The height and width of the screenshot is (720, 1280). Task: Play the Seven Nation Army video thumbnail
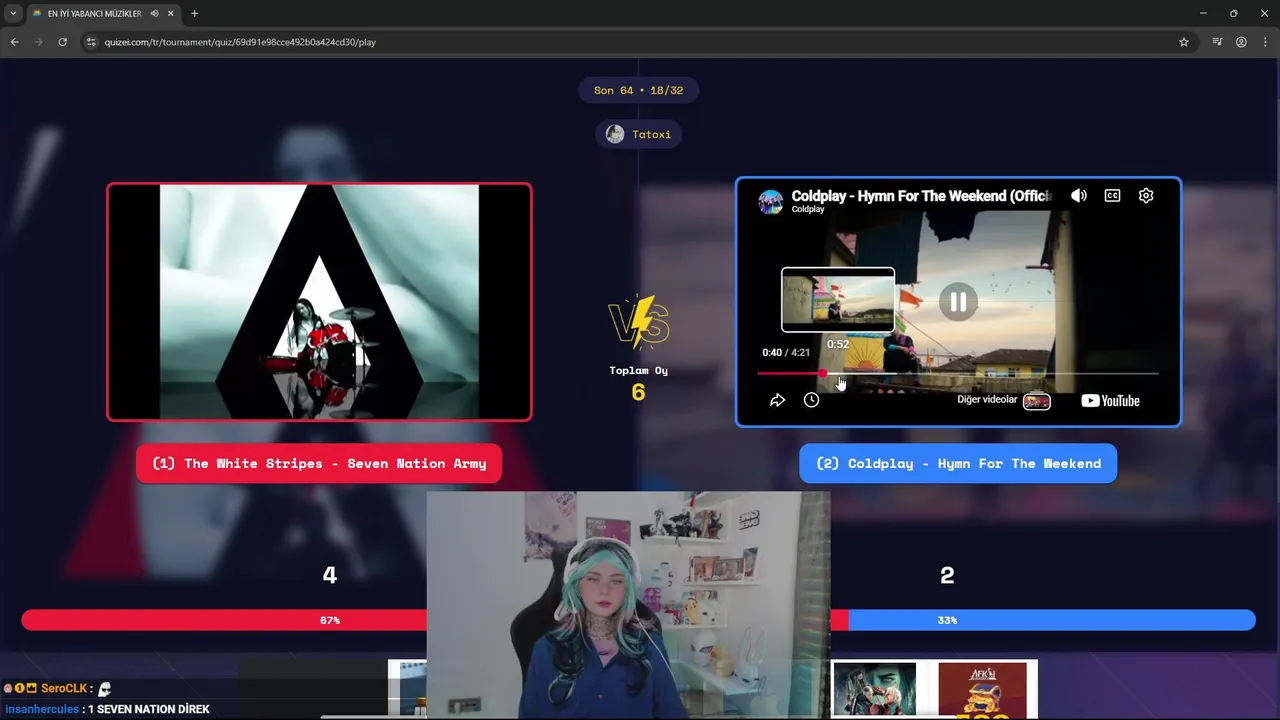pos(319,302)
